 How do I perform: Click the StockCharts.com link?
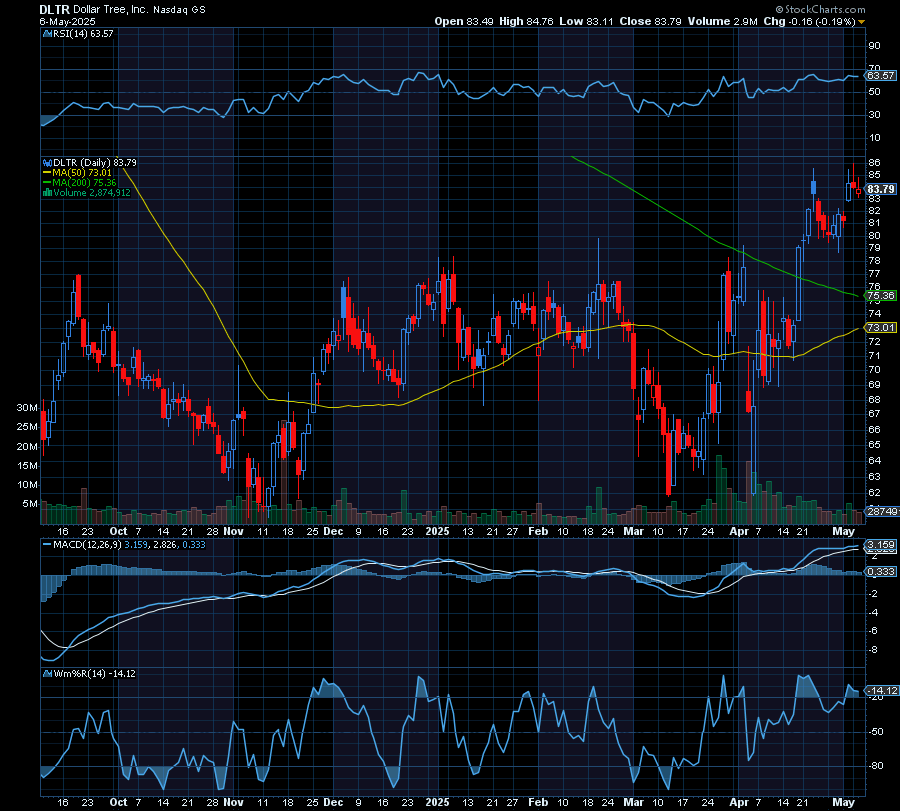[x=828, y=9]
